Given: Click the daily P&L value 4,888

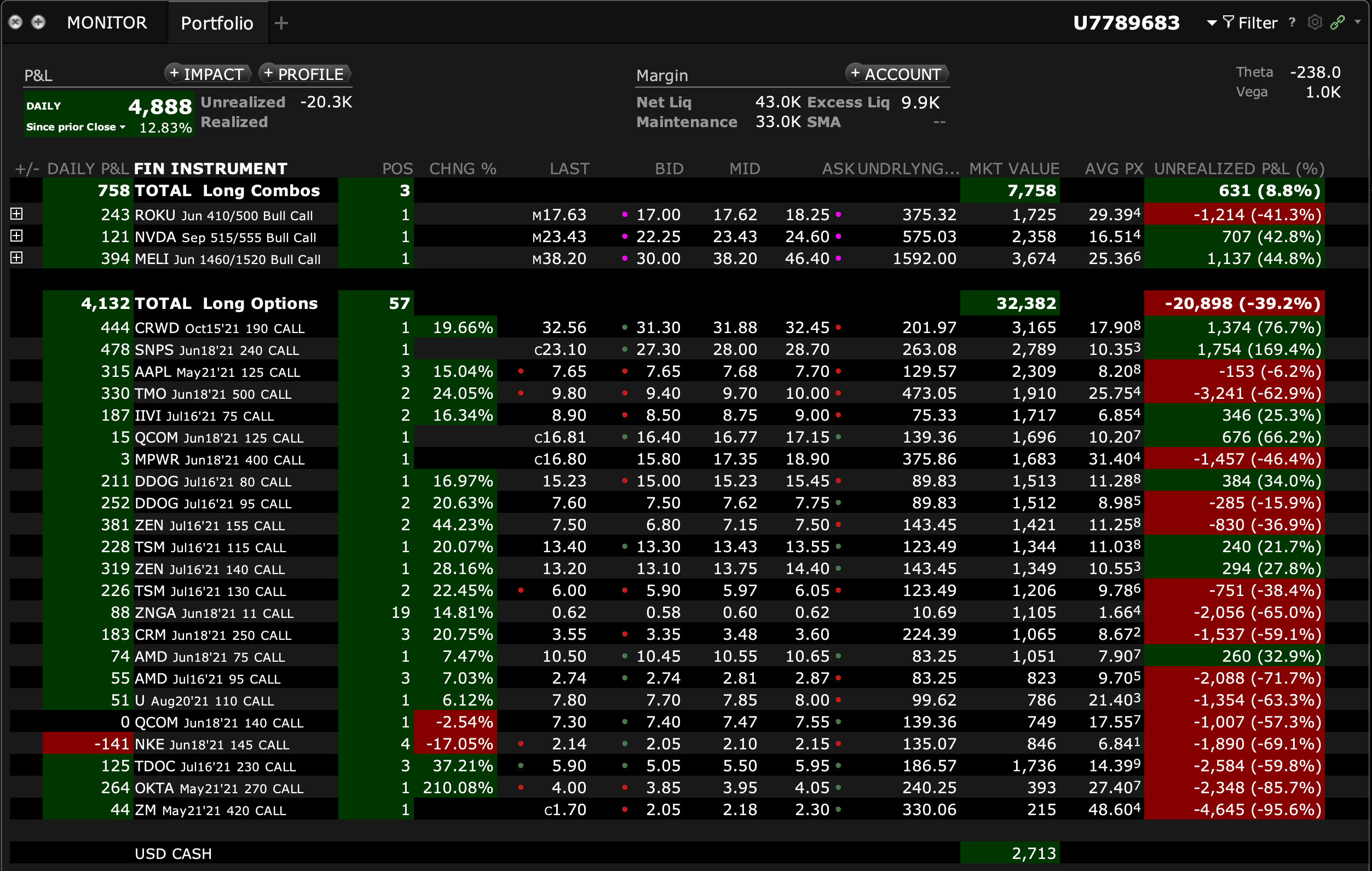Looking at the screenshot, I should pos(160,107).
